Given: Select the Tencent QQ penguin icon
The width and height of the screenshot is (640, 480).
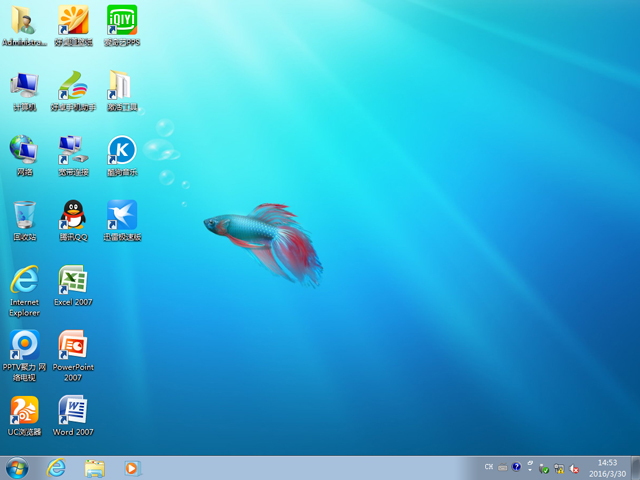Looking at the screenshot, I should click(x=73, y=216).
